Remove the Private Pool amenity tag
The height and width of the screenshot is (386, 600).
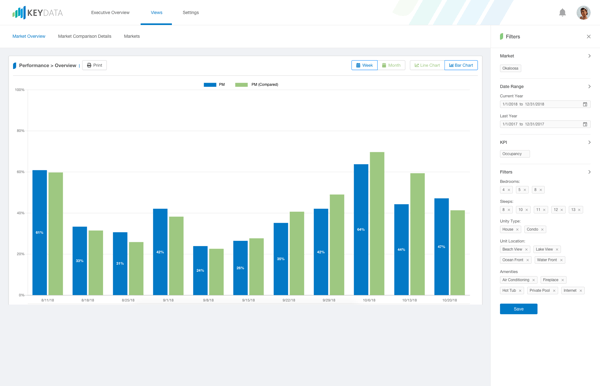point(554,291)
